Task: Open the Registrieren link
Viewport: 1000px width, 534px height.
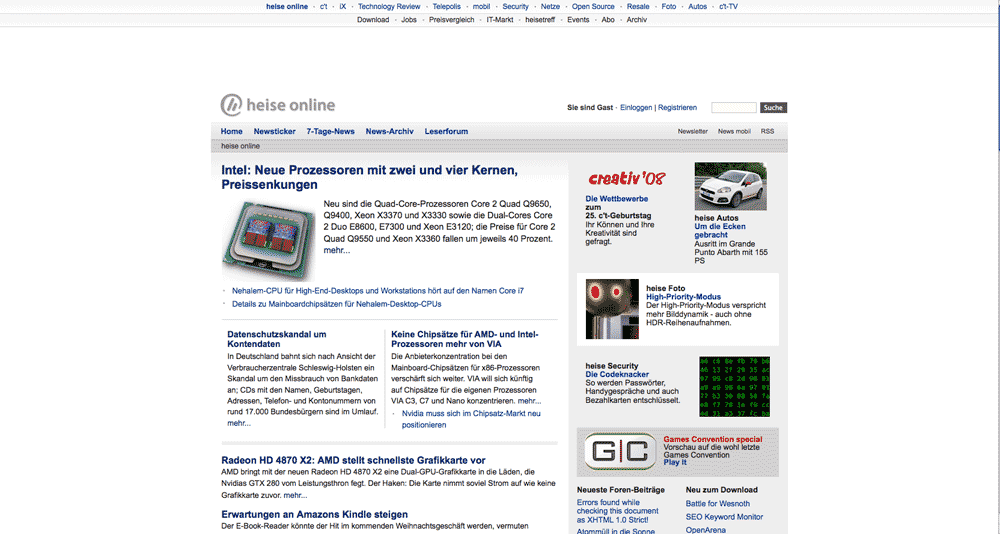Action: [x=677, y=108]
